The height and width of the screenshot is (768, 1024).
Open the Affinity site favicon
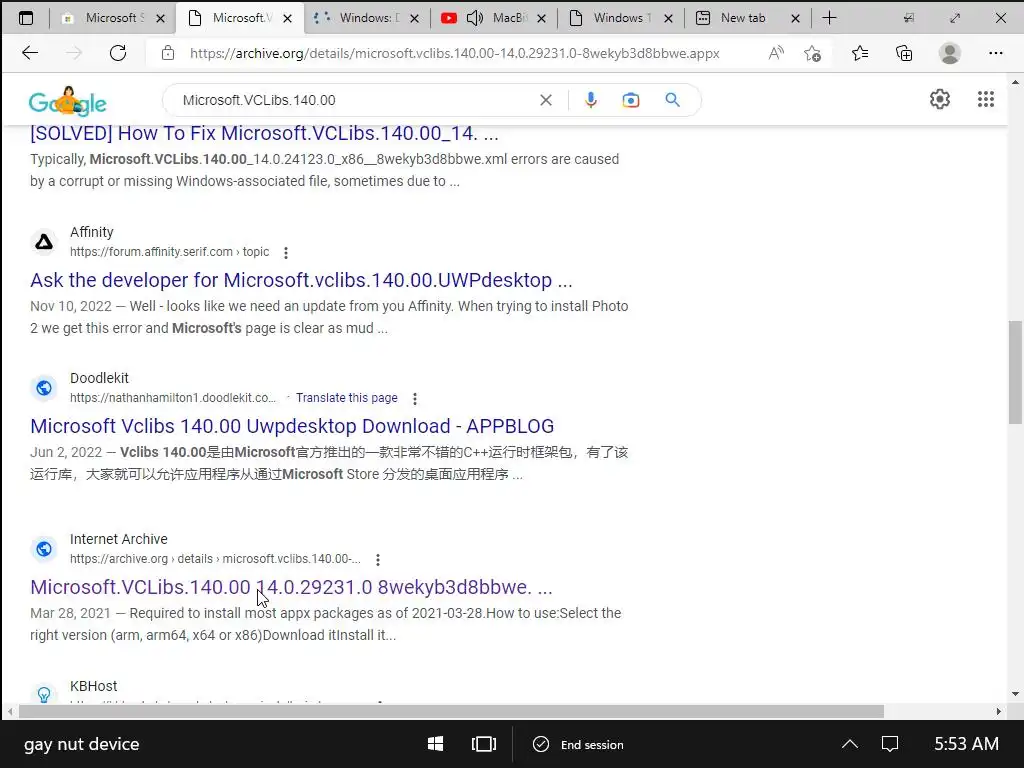click(44, 242)
